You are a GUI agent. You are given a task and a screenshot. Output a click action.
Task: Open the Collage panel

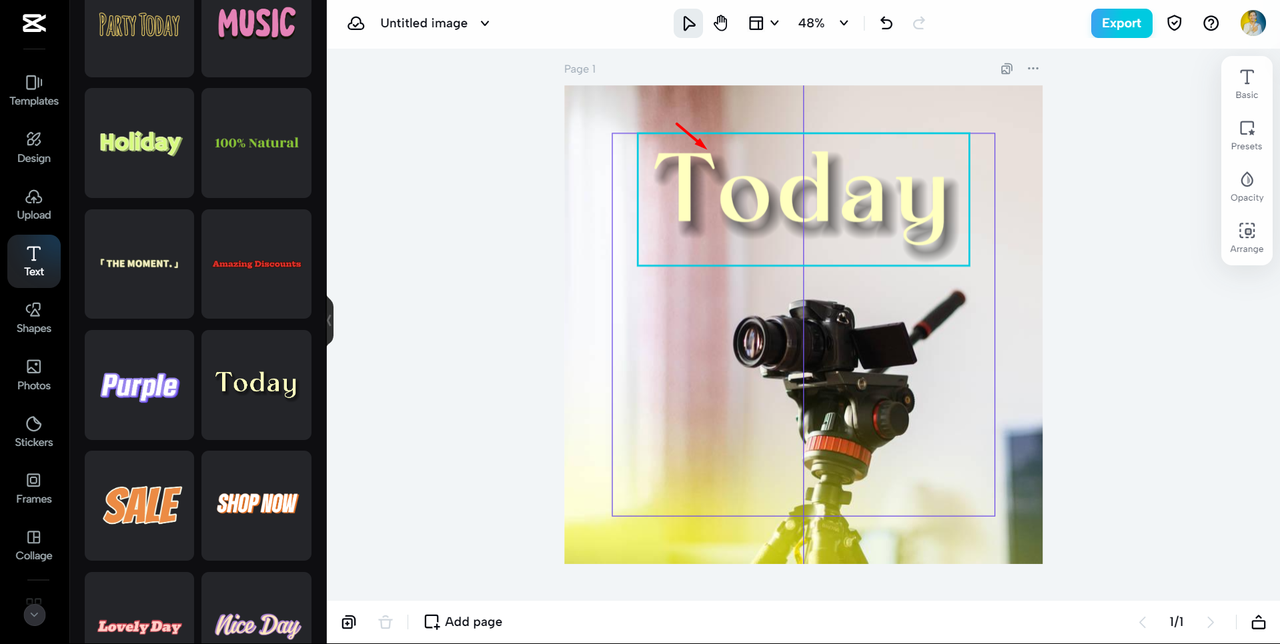click(34, 545)
